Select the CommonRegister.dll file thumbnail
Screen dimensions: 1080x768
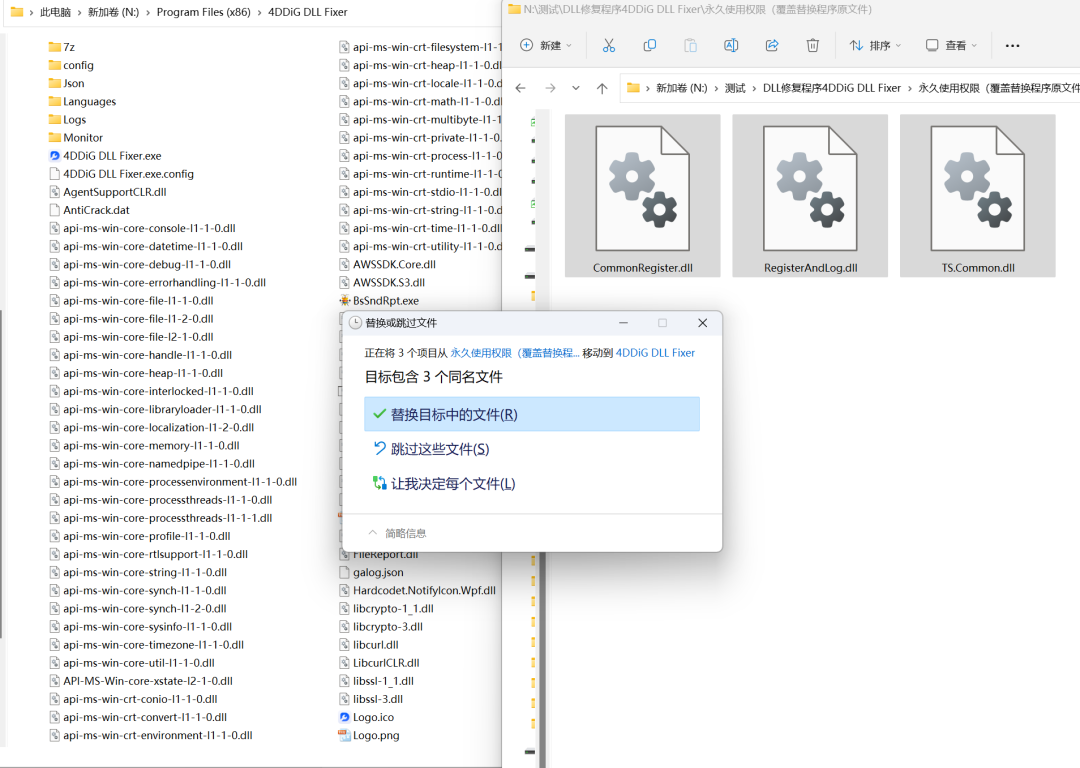pos(643,196)
